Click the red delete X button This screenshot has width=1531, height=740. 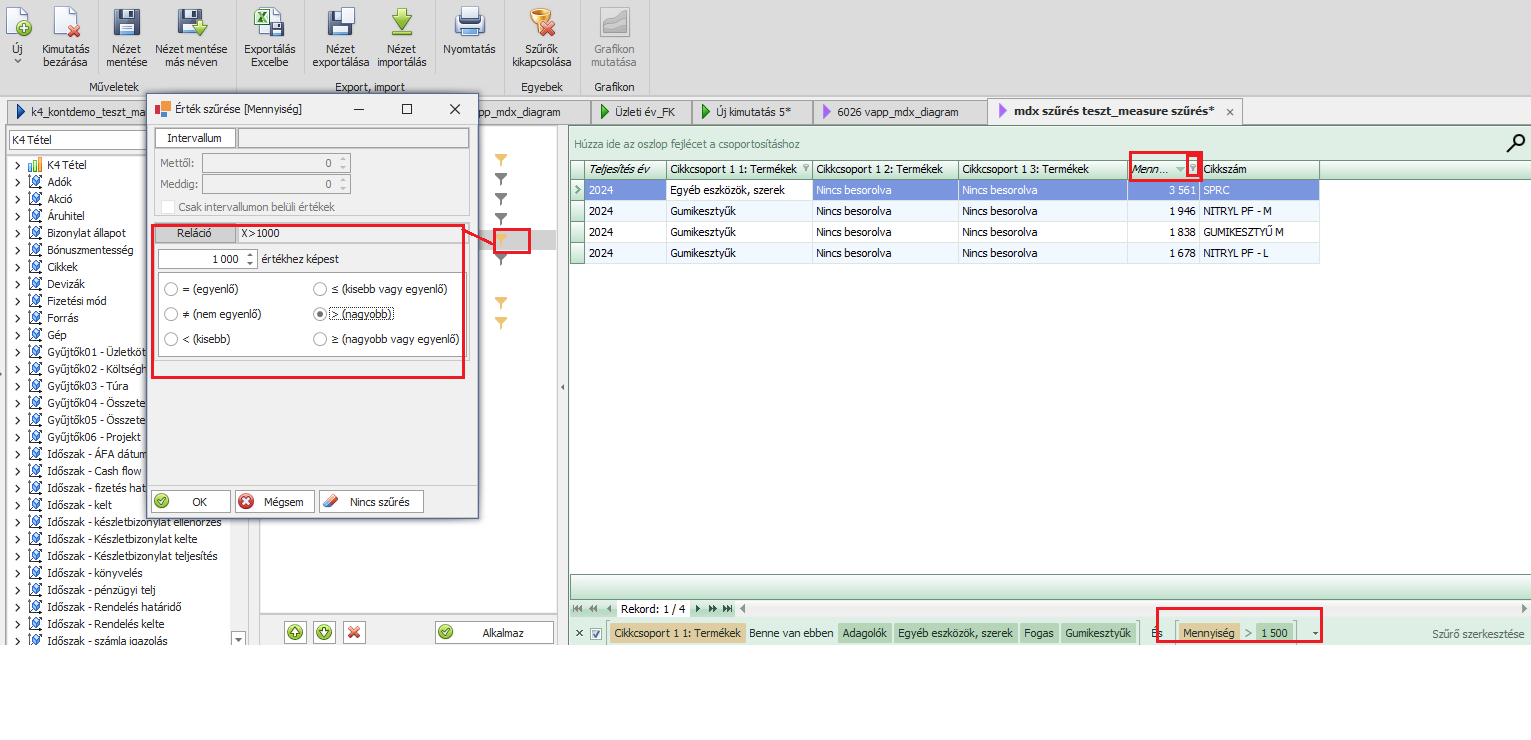[x=354, y=632]
